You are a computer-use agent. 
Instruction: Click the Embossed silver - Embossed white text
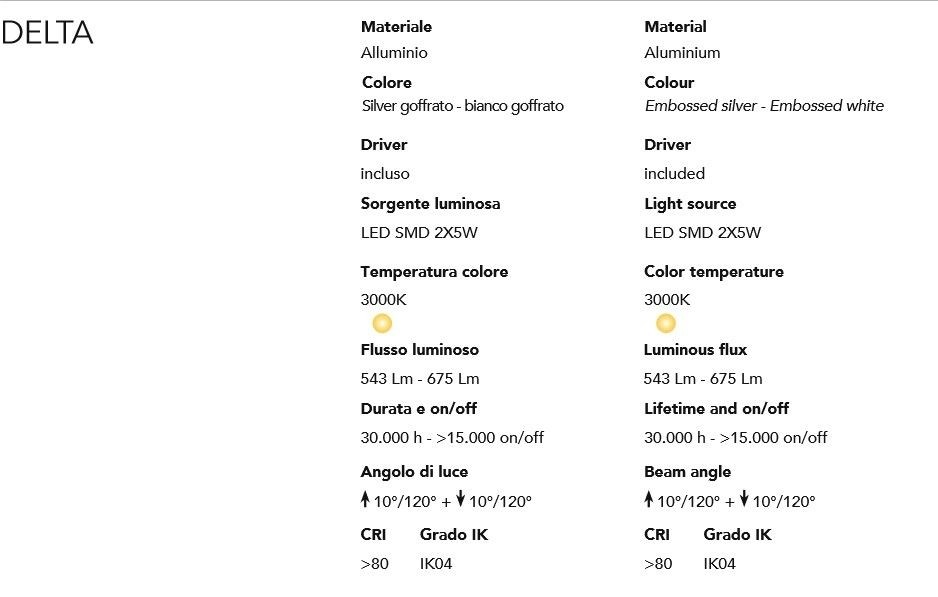pos(764,106)
